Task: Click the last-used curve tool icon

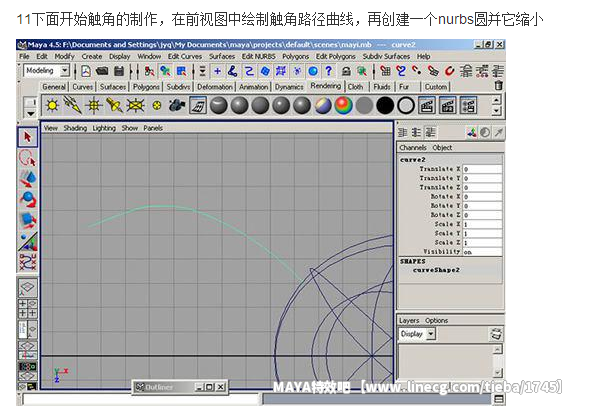Action: 27,262
